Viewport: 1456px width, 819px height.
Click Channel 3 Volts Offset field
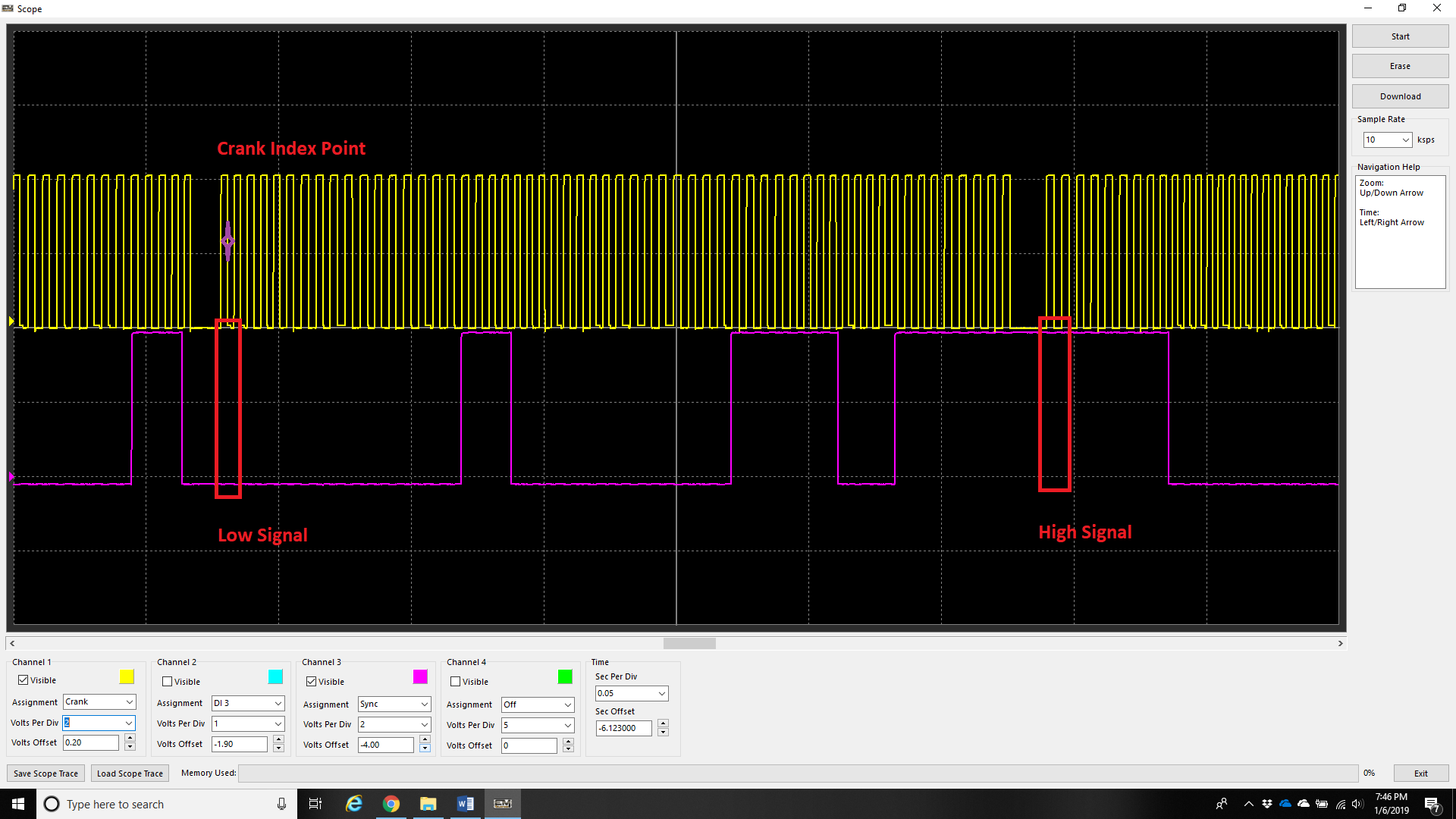(386, 745)
